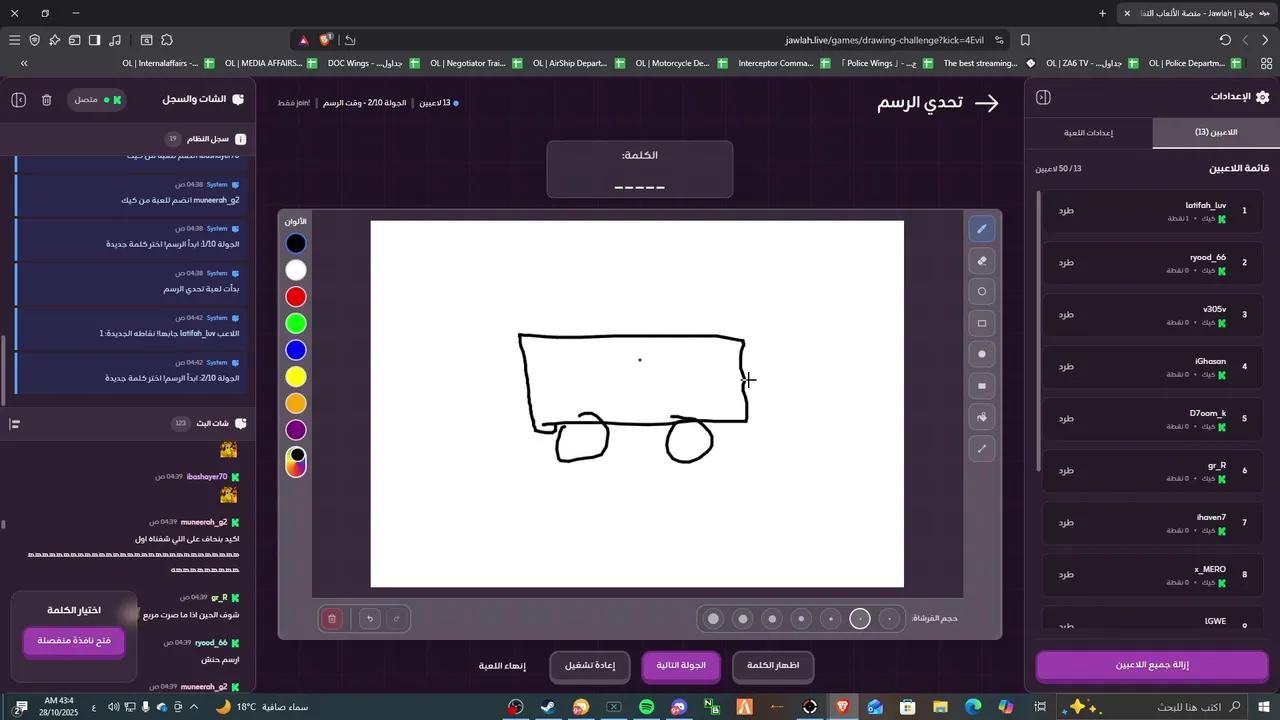Collapse the settings panel icon
The width and height of the screenshot is (1280, 720).
[1043, 97]
